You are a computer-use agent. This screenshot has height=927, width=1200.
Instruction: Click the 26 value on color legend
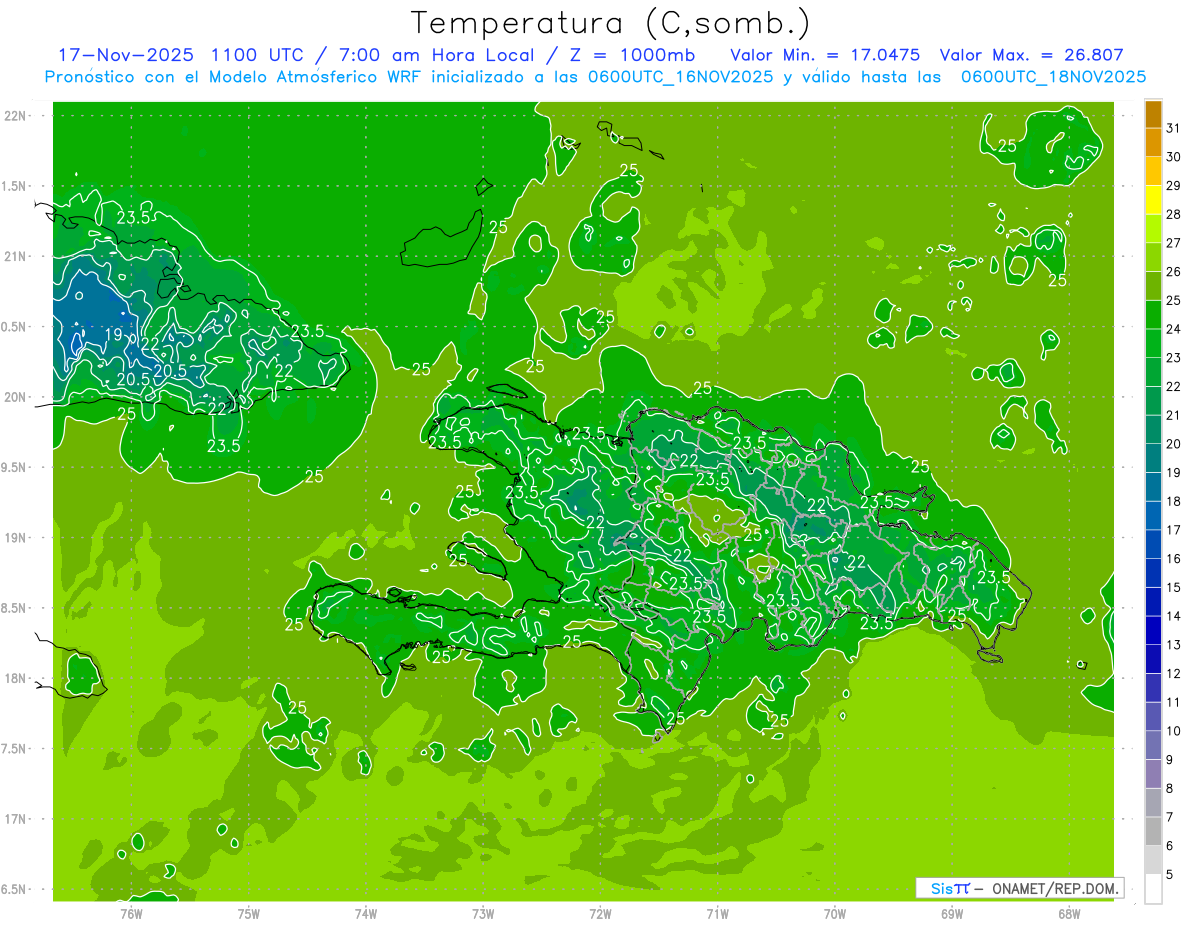(1174, 271)
